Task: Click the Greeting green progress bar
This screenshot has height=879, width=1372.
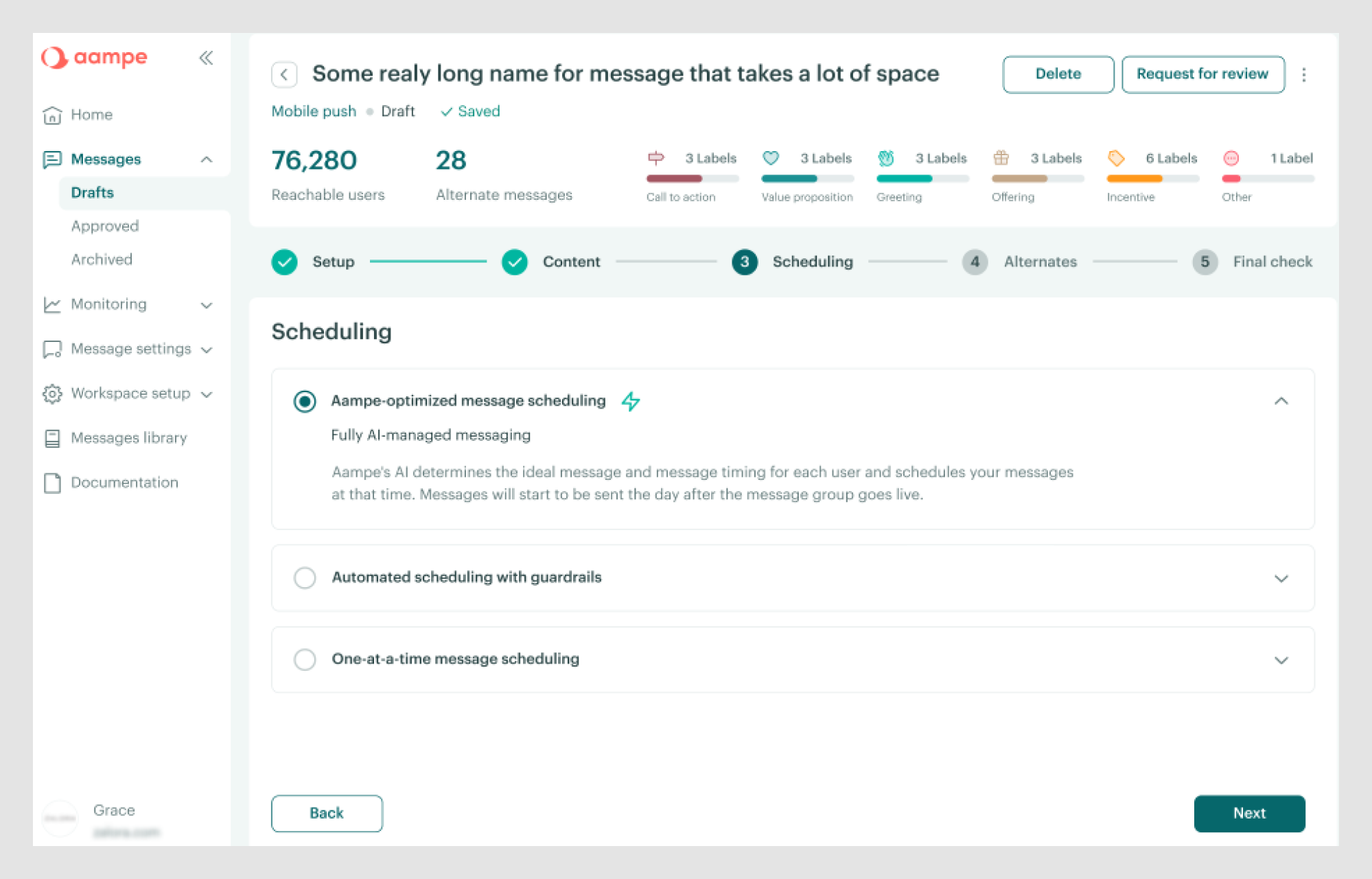Action: click(922, 179)
